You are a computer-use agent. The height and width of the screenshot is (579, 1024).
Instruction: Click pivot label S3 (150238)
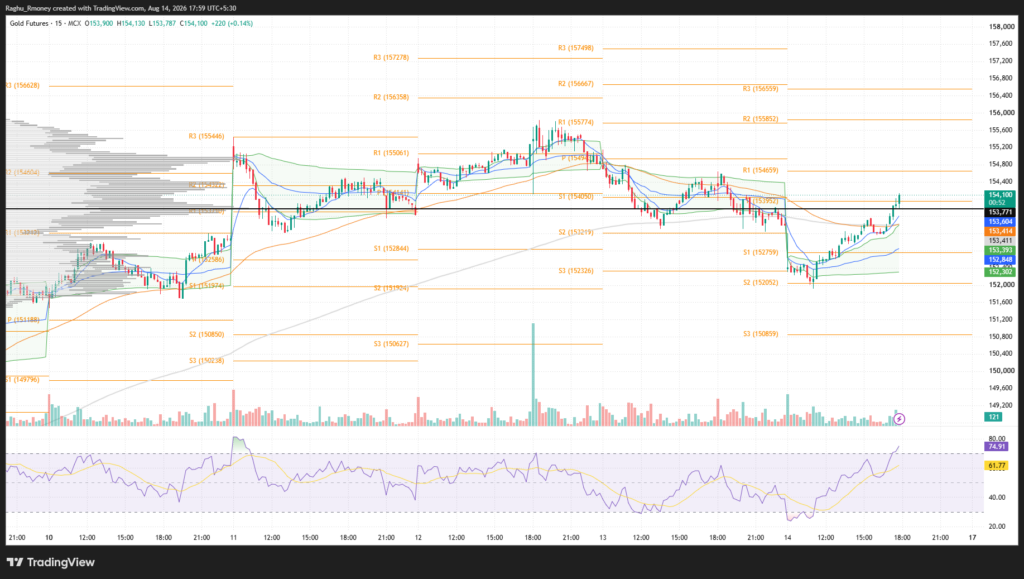[x=206, y=361]
